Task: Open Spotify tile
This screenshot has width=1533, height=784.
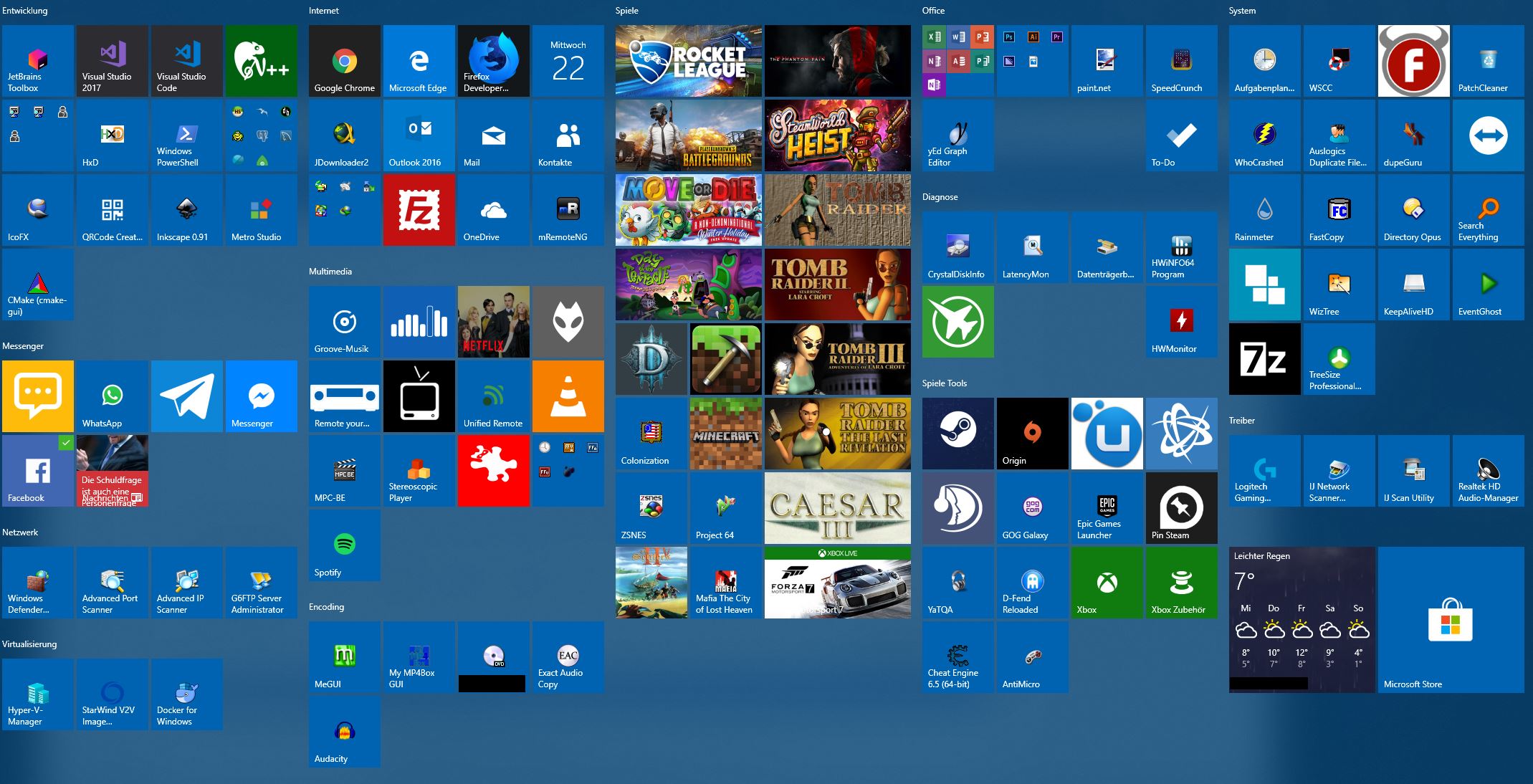Action: [345, 545]
